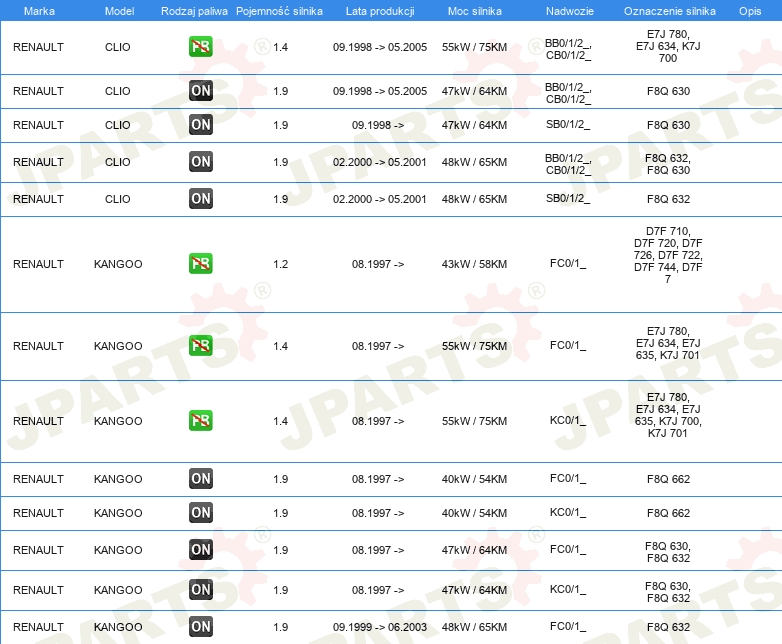Click the ON icon for Clio 48kW SB0/1/2_ row
Screen dimensions: 782x644
point(200,199)
